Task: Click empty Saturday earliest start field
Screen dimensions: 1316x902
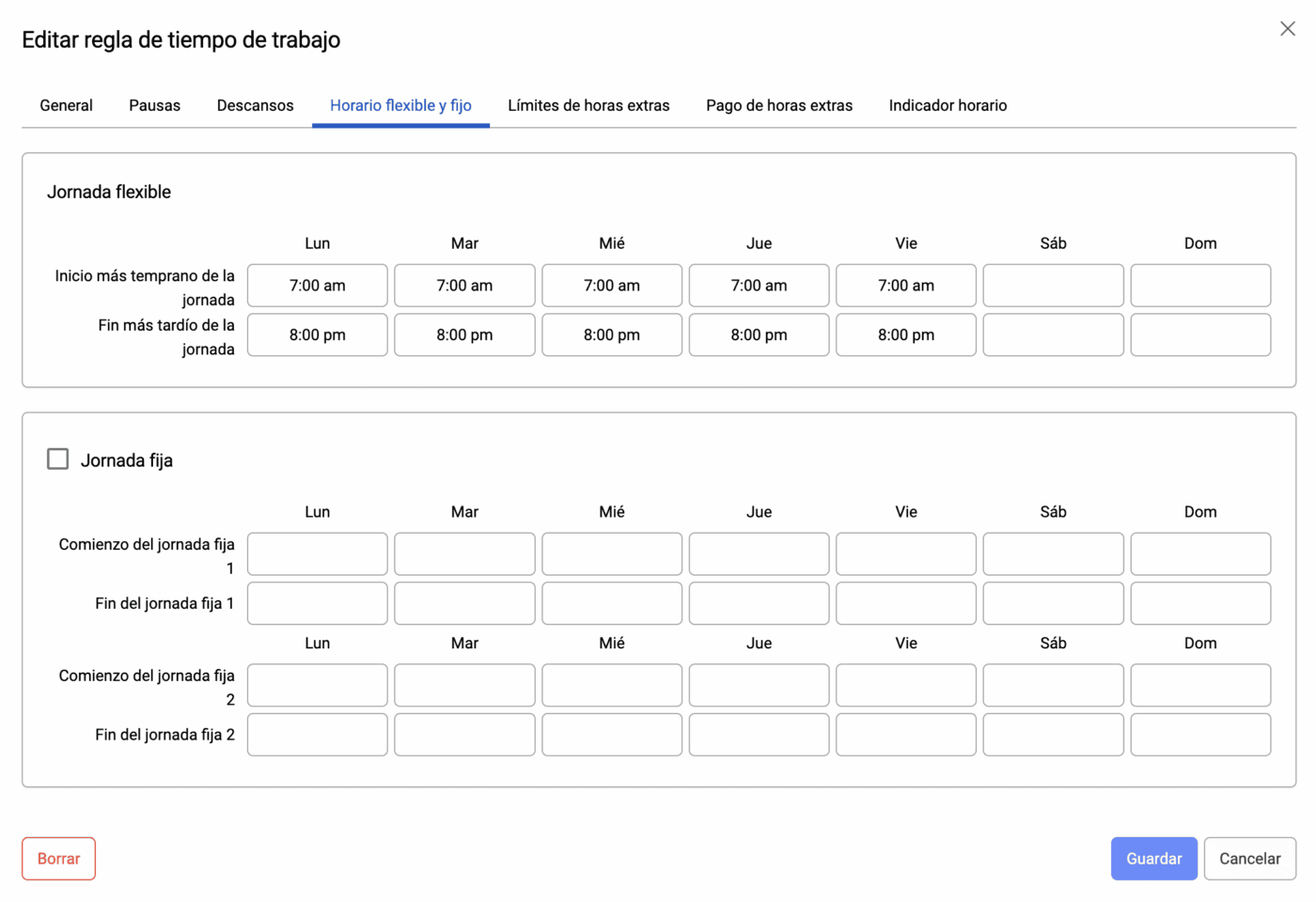Action: [x=1053, y=286]
